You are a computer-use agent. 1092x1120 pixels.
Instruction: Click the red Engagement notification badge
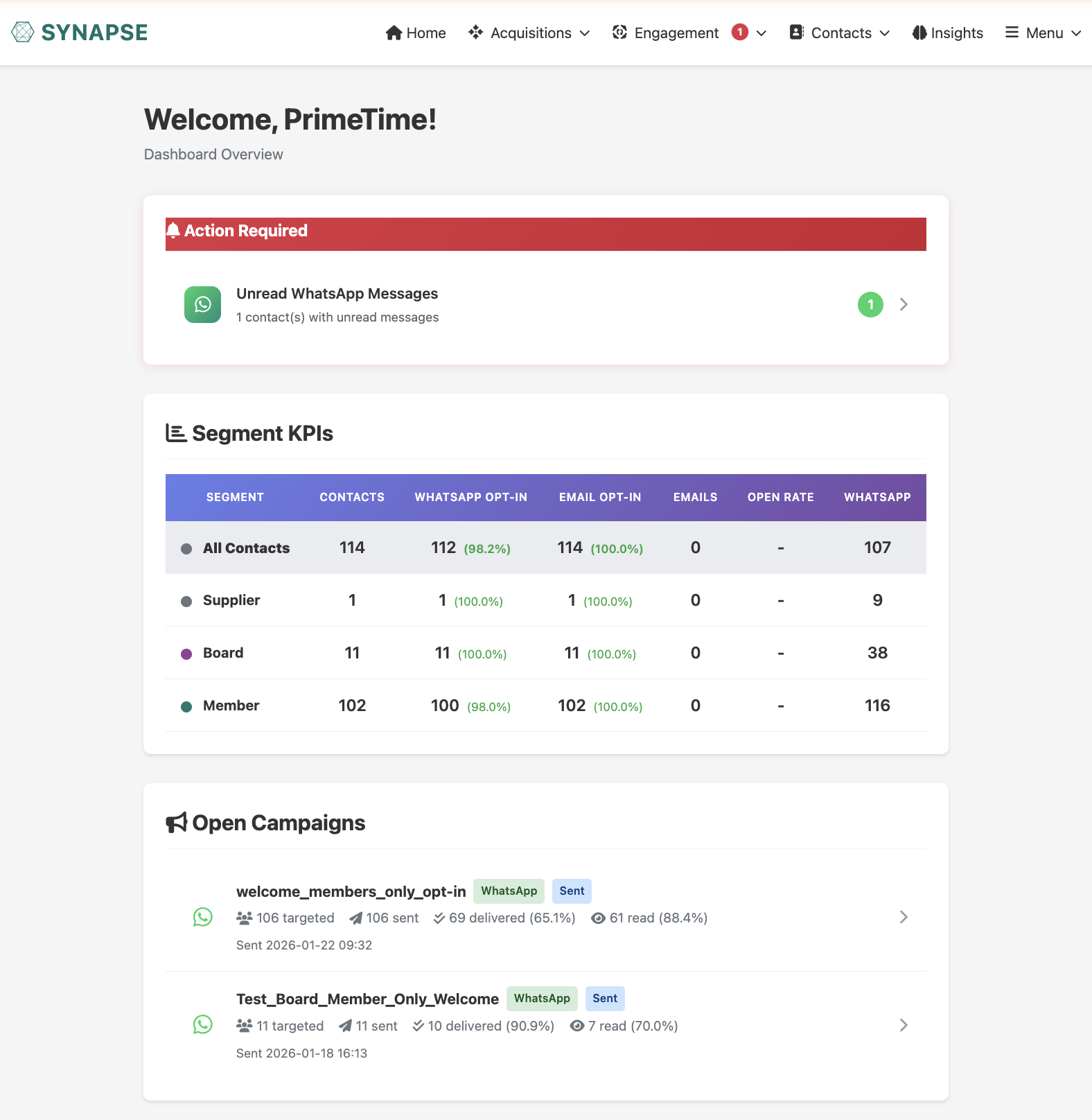point(739,32)
